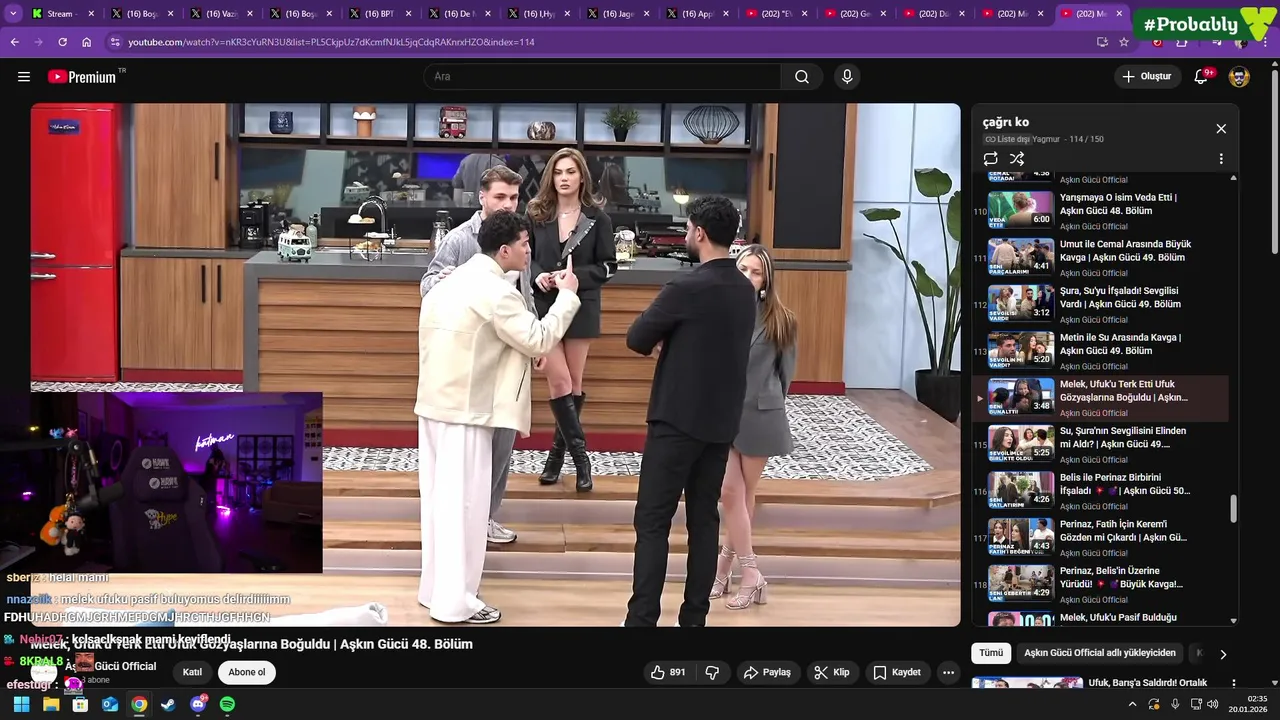Open Umut ile Cemal Arasında Büyük Kavga thumbnail

coord(1021,256)
